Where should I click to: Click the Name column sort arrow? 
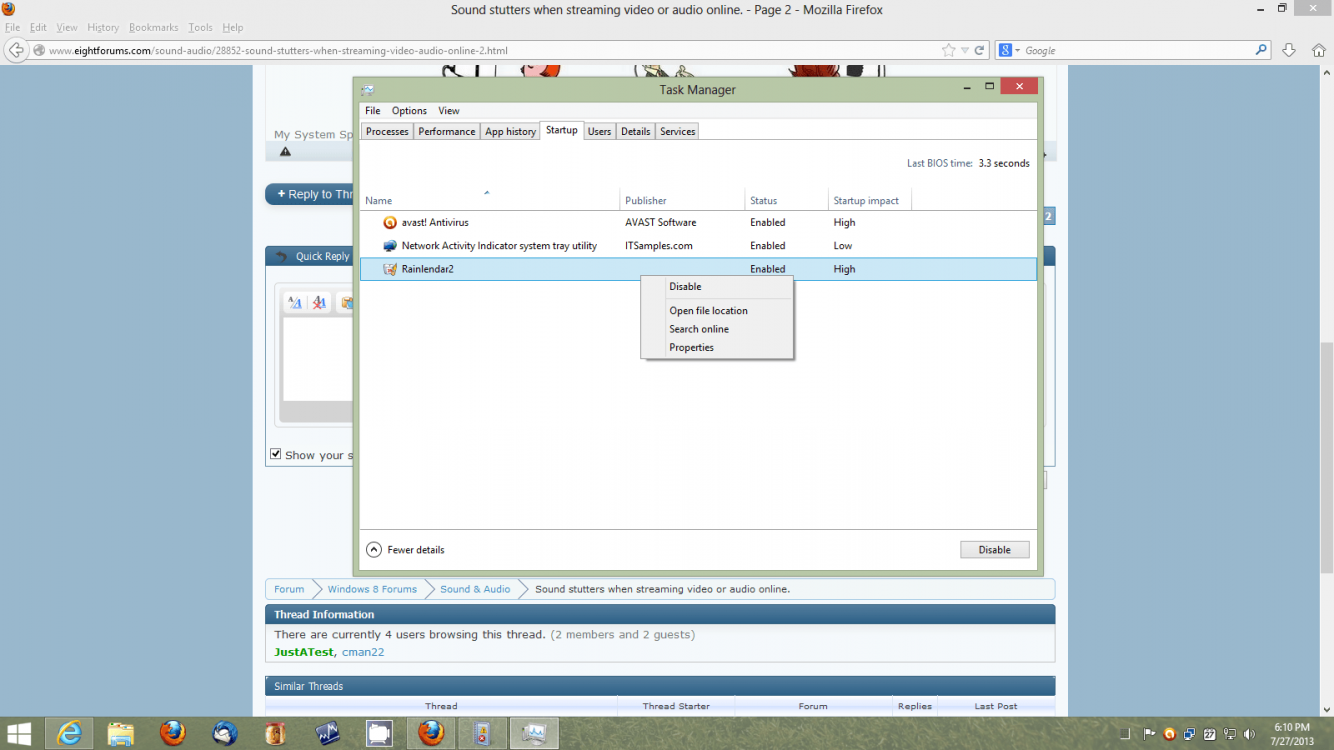click(x=487, y=192)
